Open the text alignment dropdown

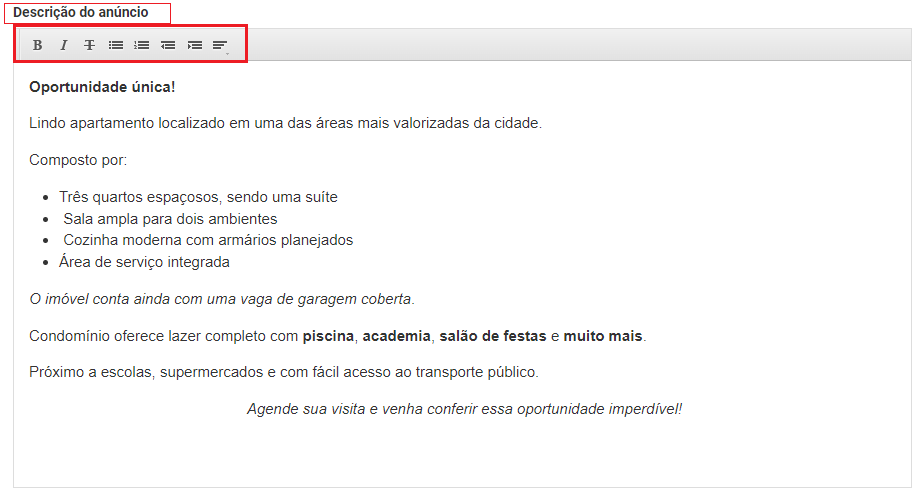[221, 45]
